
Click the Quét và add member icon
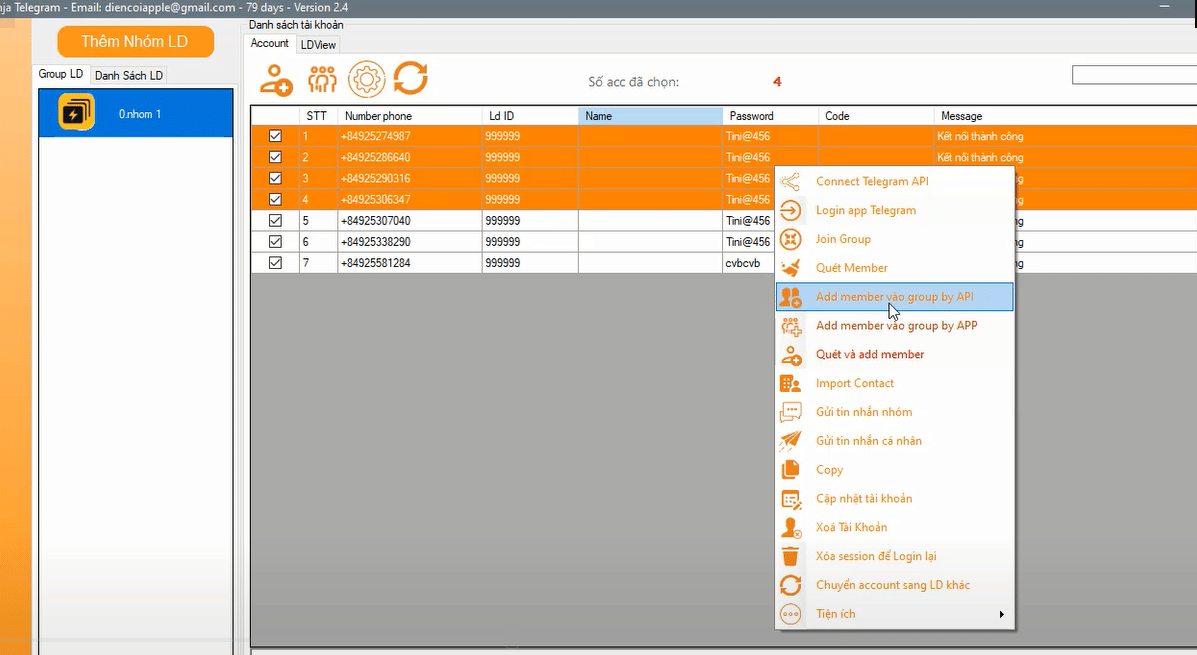pos(790,355)
